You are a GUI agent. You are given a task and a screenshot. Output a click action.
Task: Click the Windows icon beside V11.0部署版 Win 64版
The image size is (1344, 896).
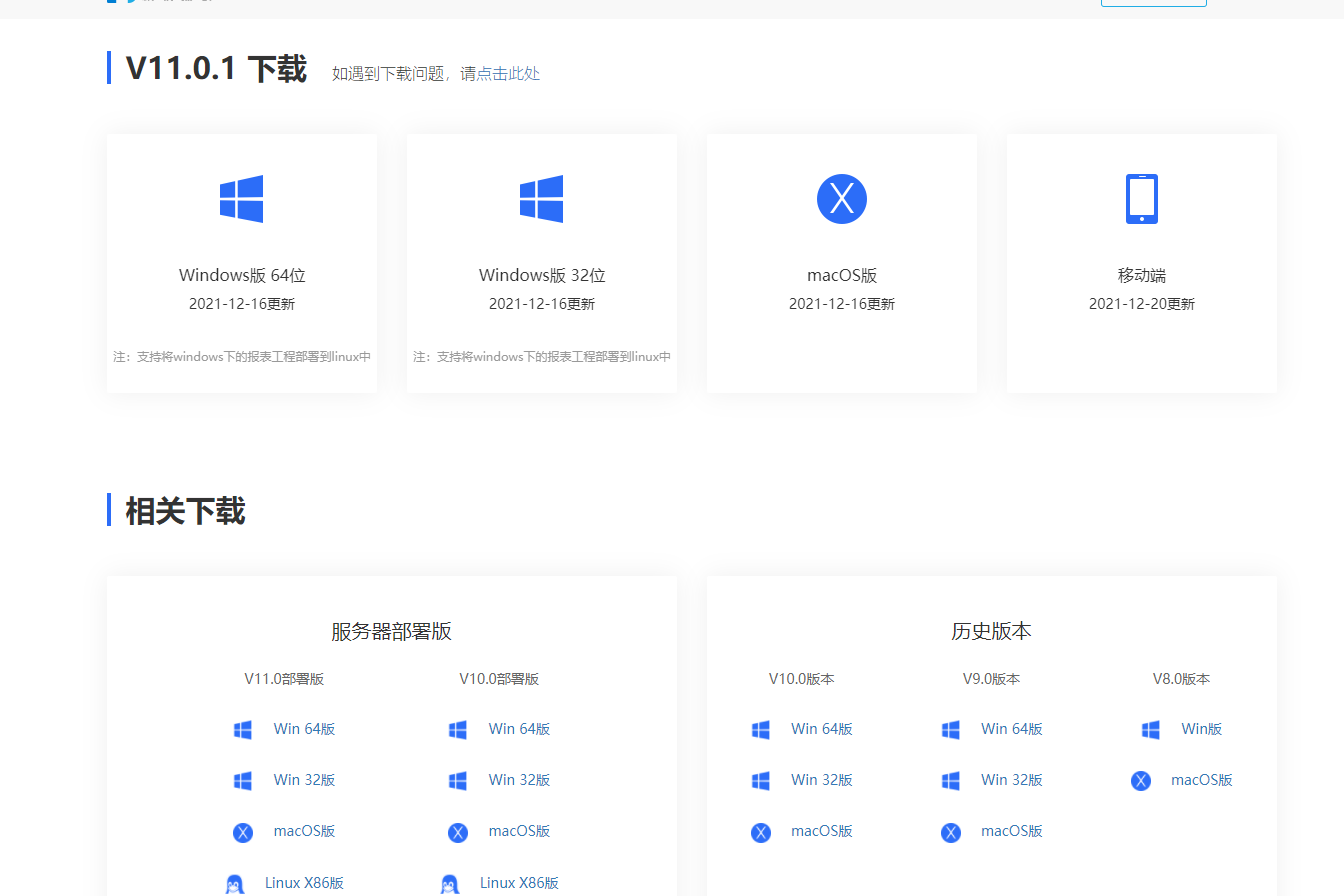pos(242,729)
